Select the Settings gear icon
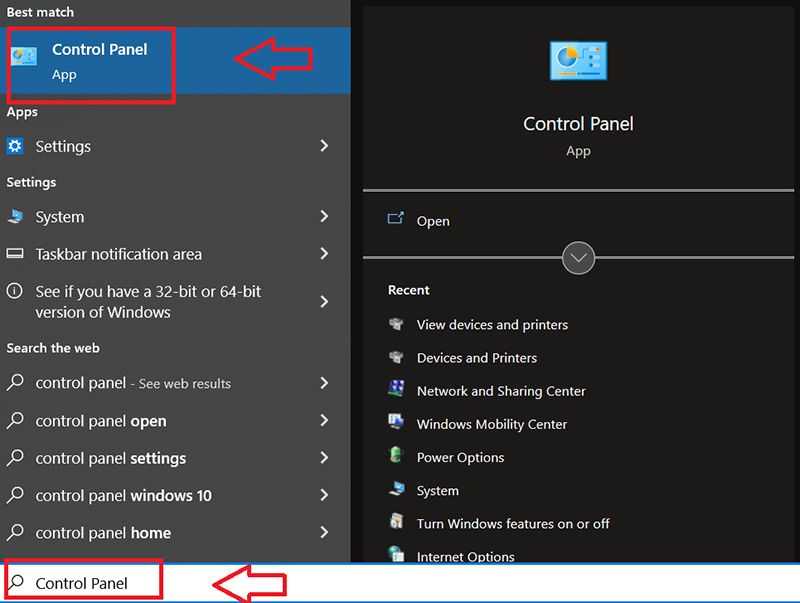This screenshot has width=800, height=603. click(x=14, y=146)
